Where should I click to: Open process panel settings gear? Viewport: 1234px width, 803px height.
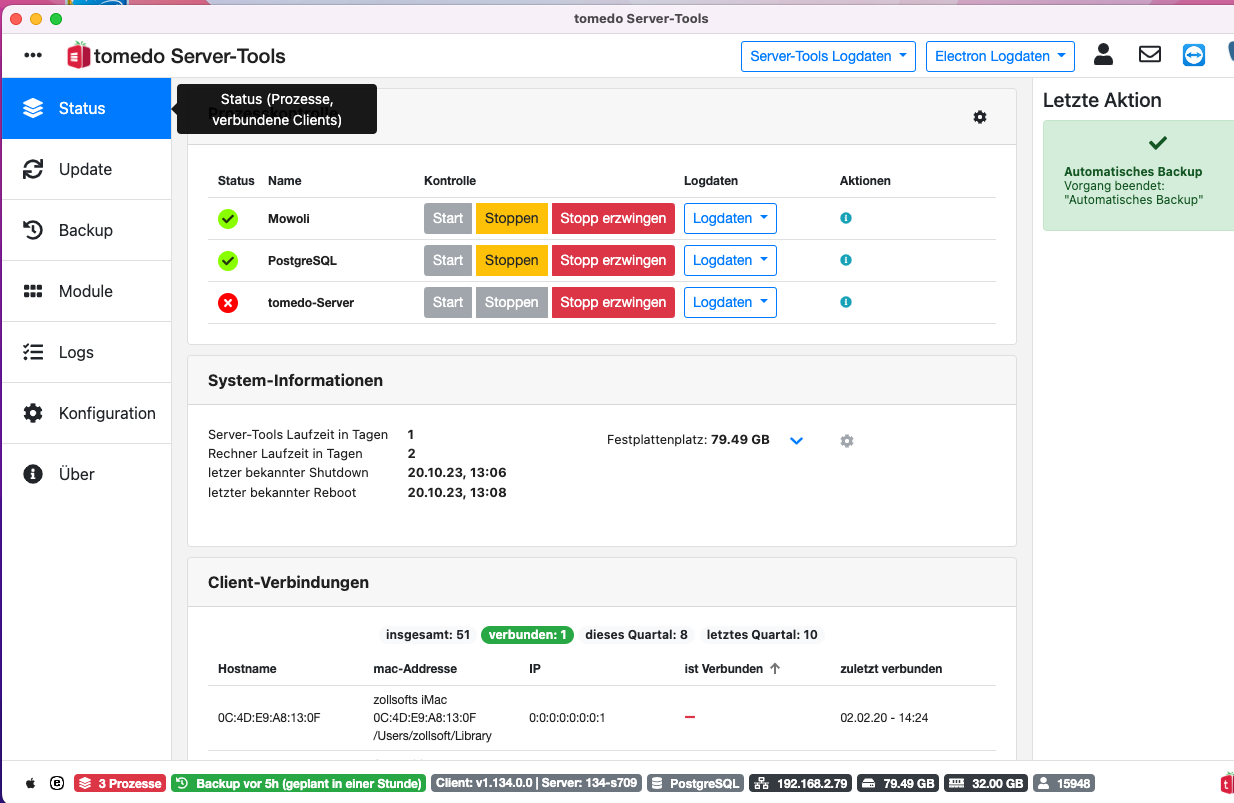pyautogui.click(x=980, y=117)
